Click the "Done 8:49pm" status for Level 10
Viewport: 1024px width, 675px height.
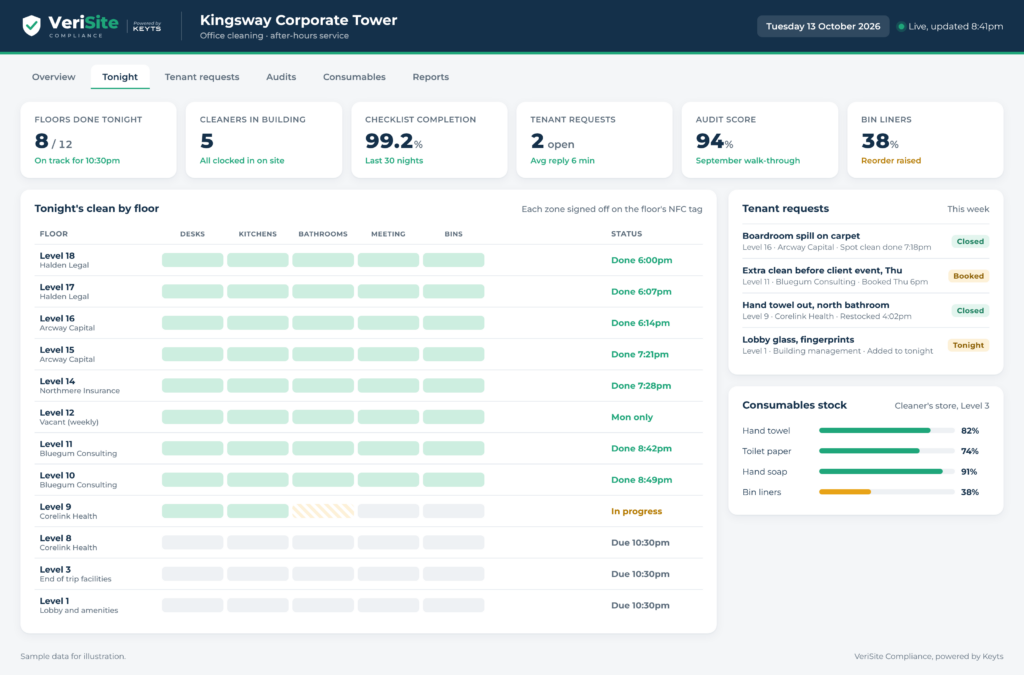coord(641,480)
